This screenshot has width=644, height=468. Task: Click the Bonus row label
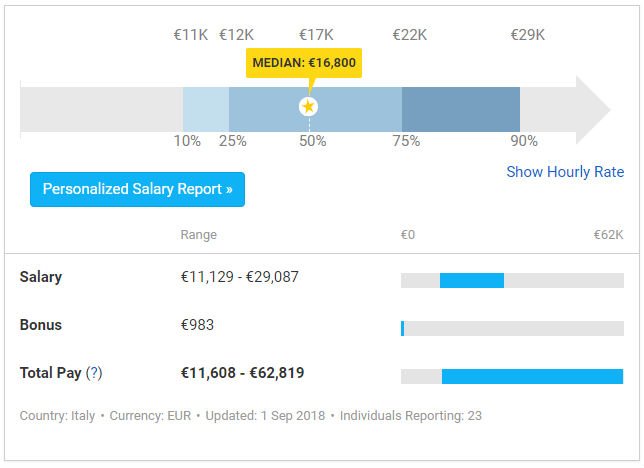tap(41, 325)
